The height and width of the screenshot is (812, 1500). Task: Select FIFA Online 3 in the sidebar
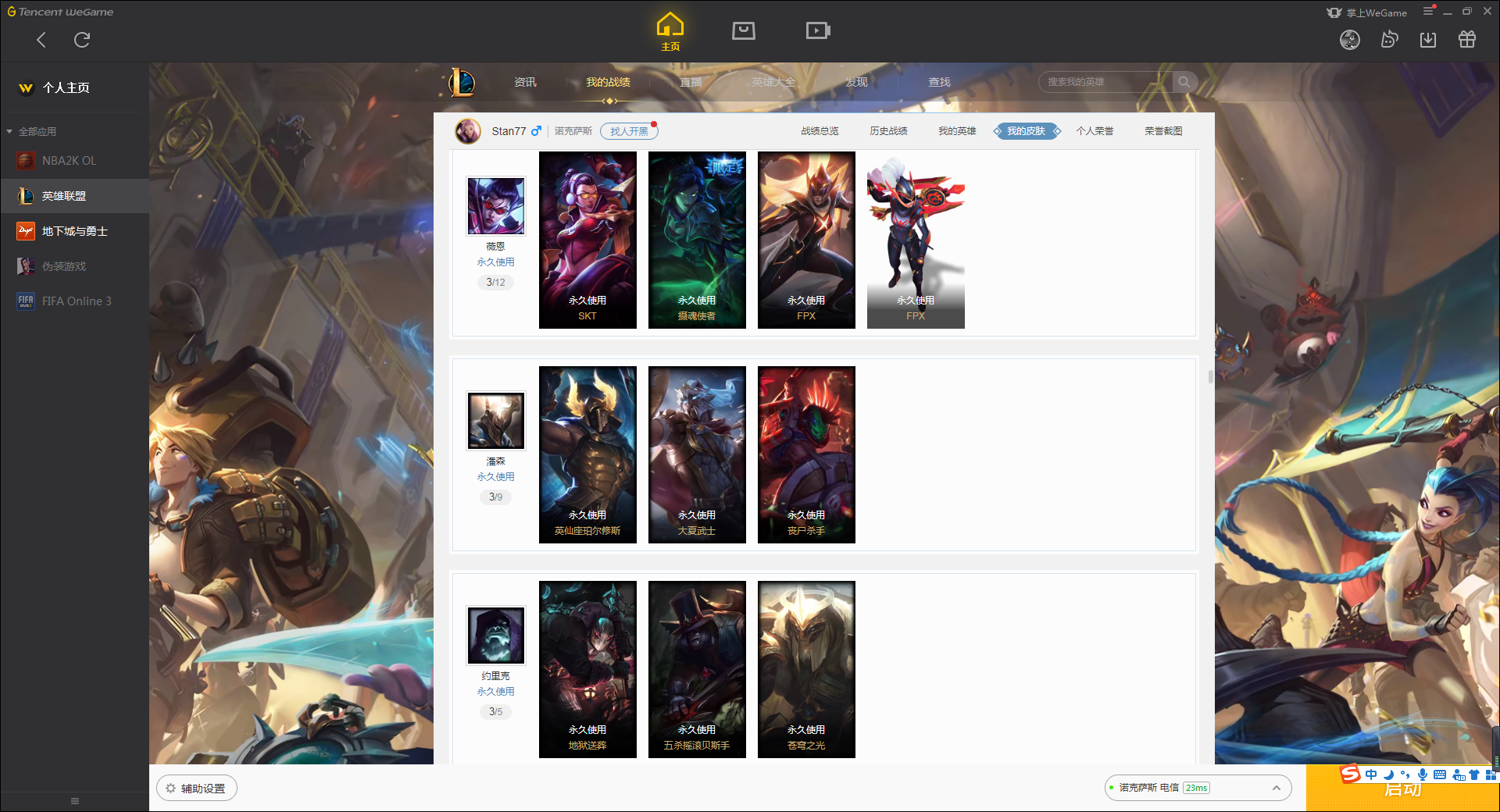pyautogui.click(x=74, y=301)
